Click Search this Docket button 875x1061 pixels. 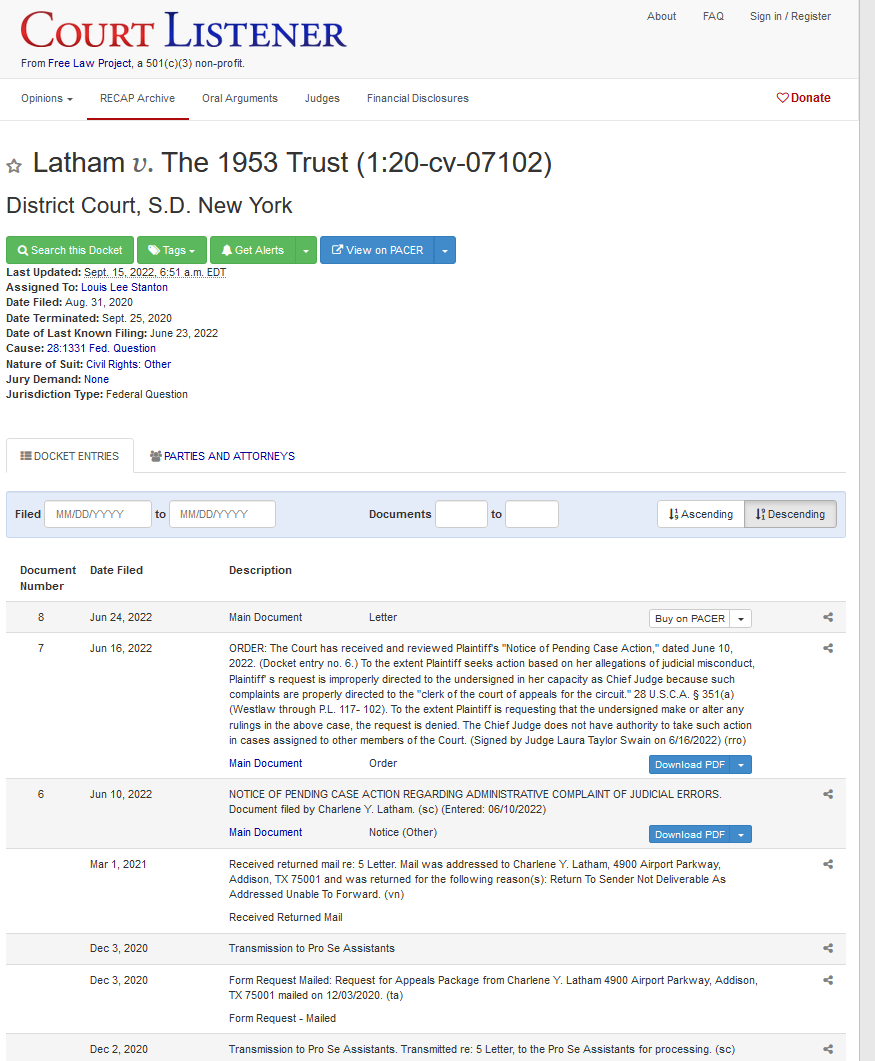70,250
